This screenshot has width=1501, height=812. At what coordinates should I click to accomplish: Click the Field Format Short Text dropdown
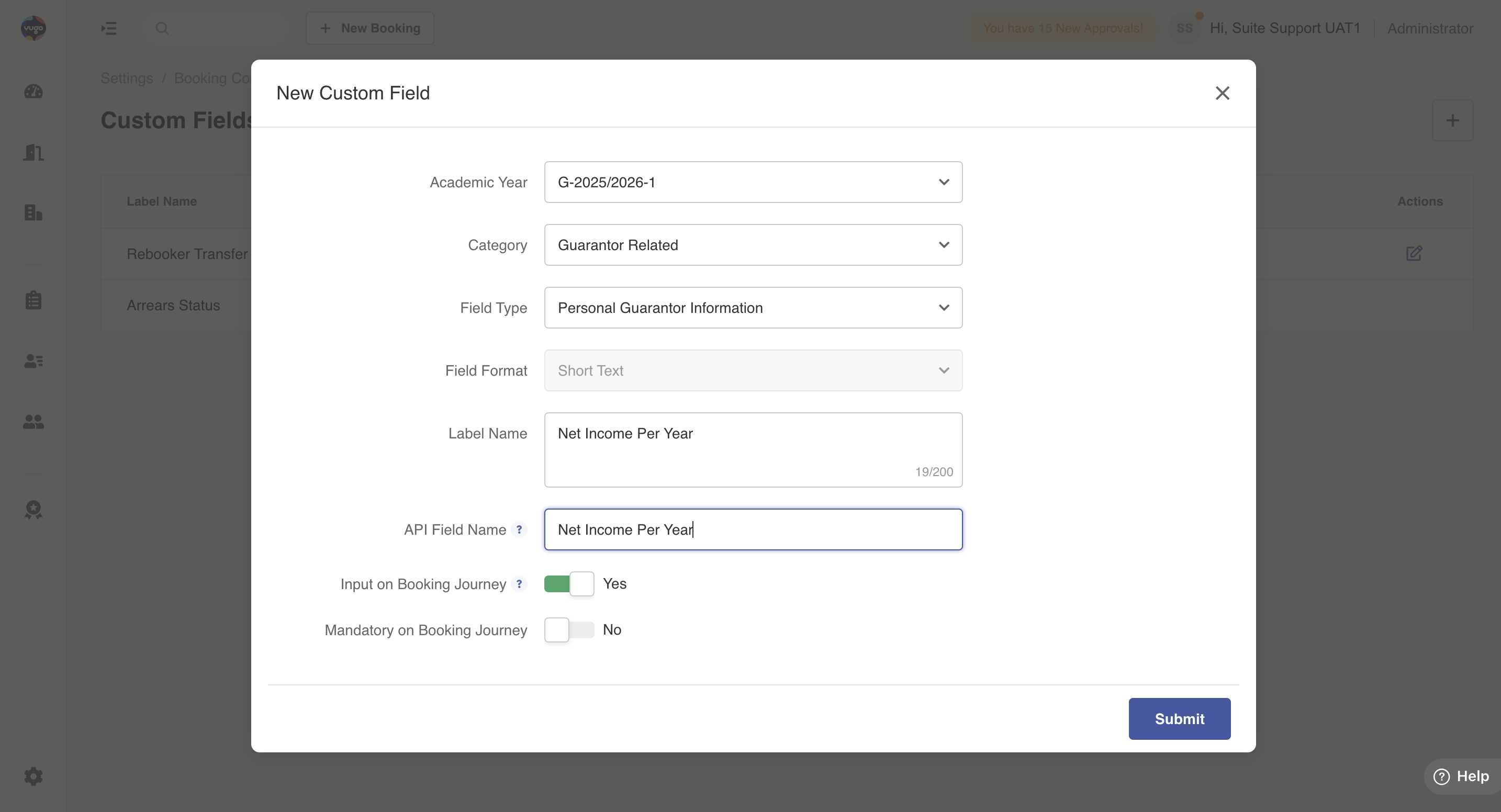click(x=753, y=370)
